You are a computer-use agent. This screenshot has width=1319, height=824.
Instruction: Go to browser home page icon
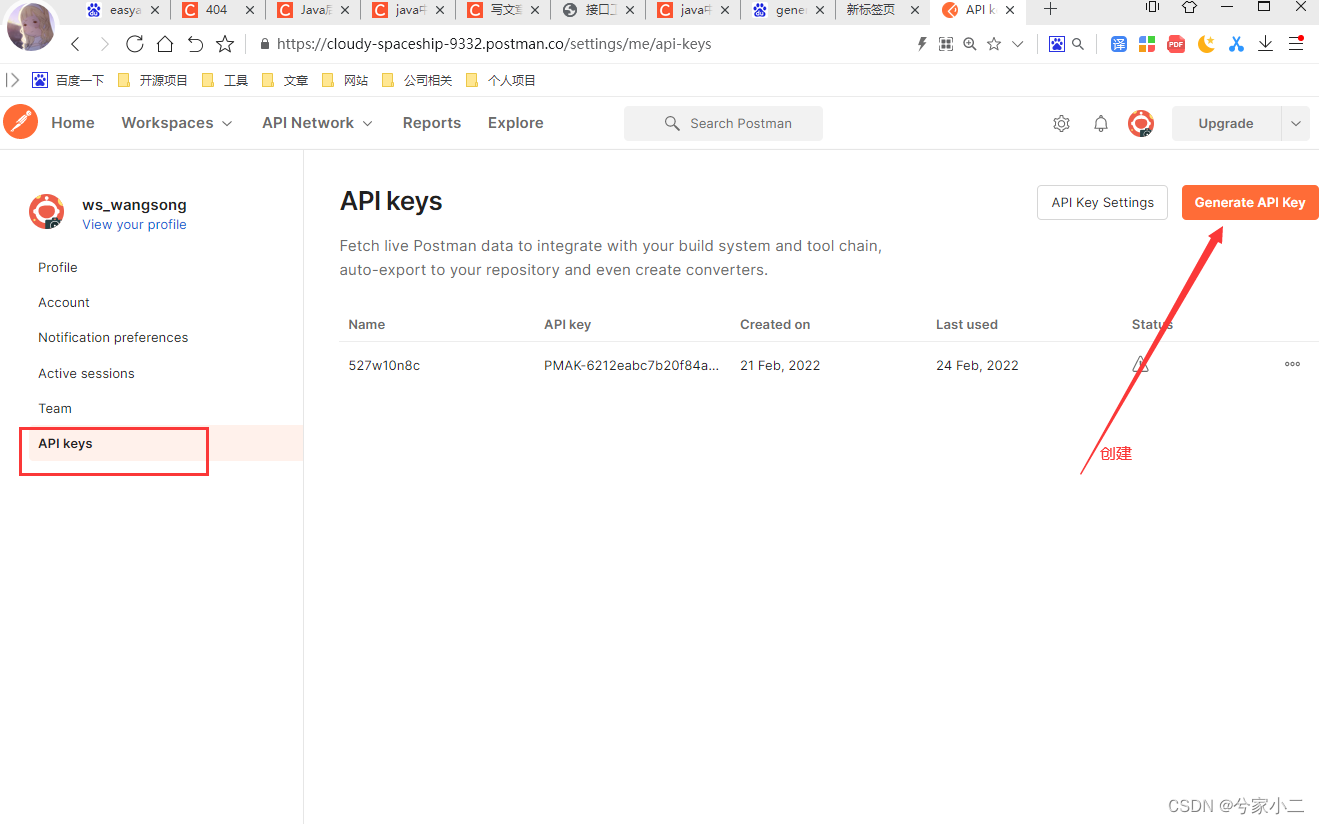coord(165,44)
